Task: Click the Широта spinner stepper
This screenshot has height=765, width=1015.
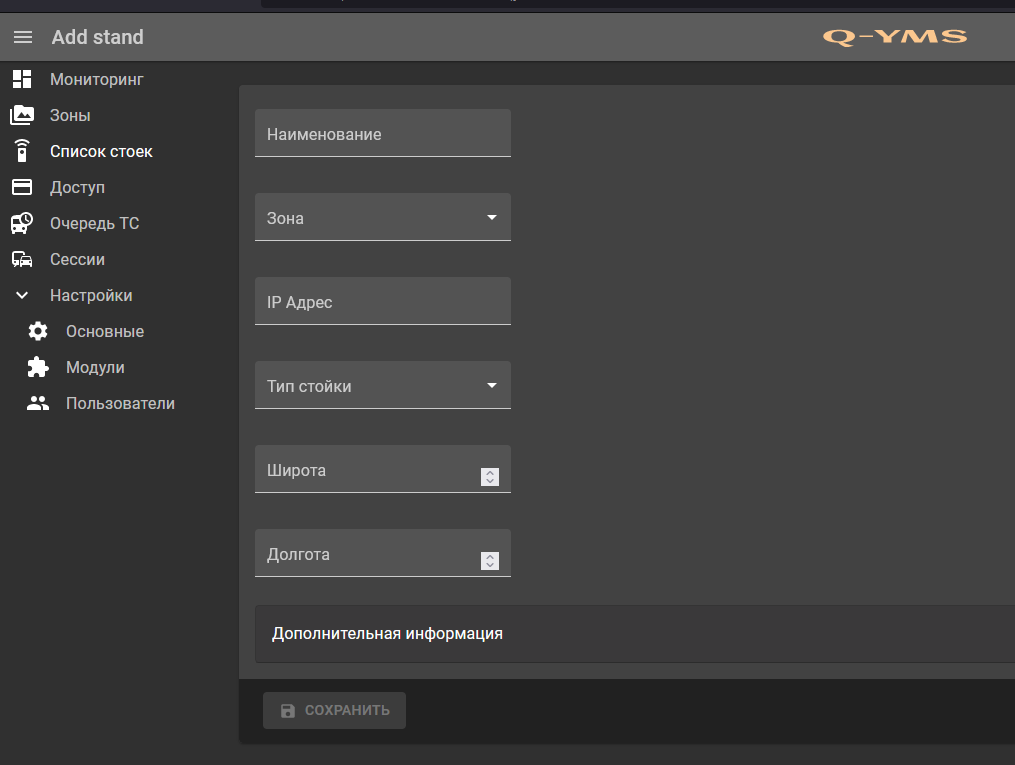Action: (490, 477)
